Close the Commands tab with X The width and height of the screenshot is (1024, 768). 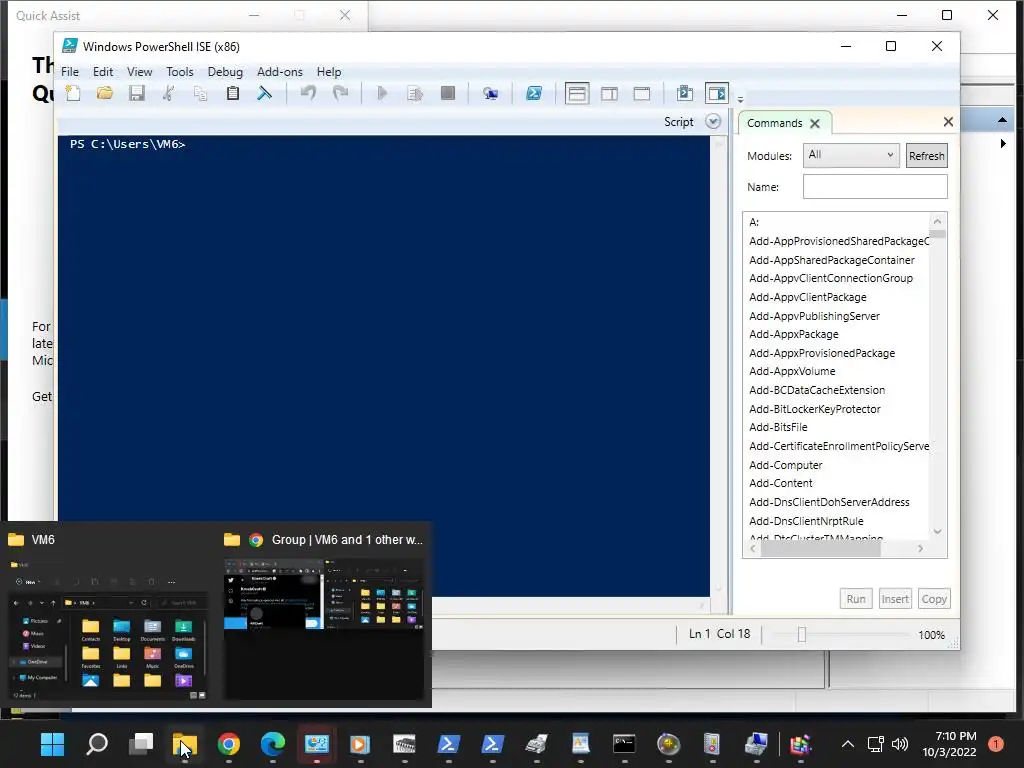814,123
